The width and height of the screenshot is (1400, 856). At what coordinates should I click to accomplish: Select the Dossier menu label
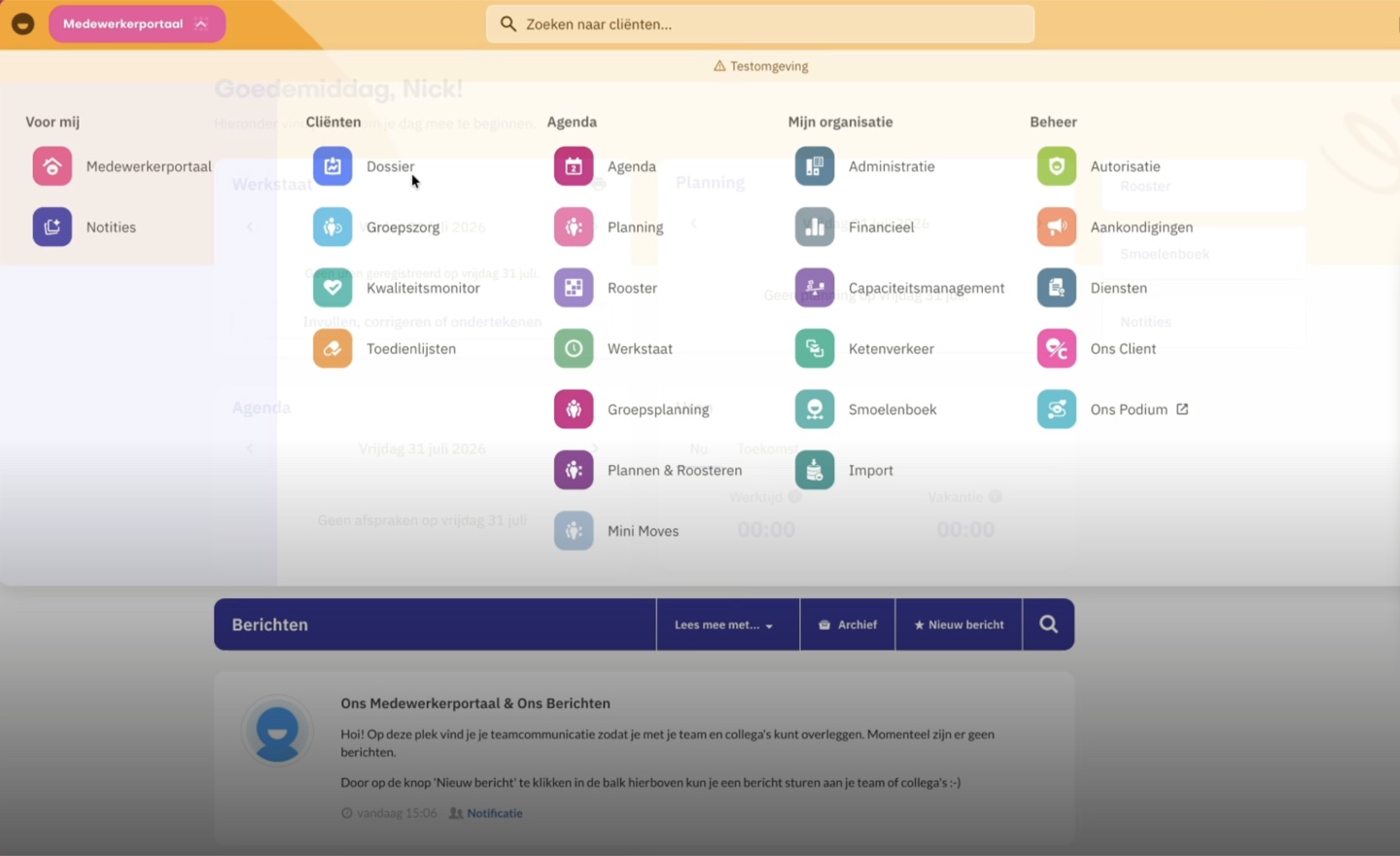click(390, 166)
